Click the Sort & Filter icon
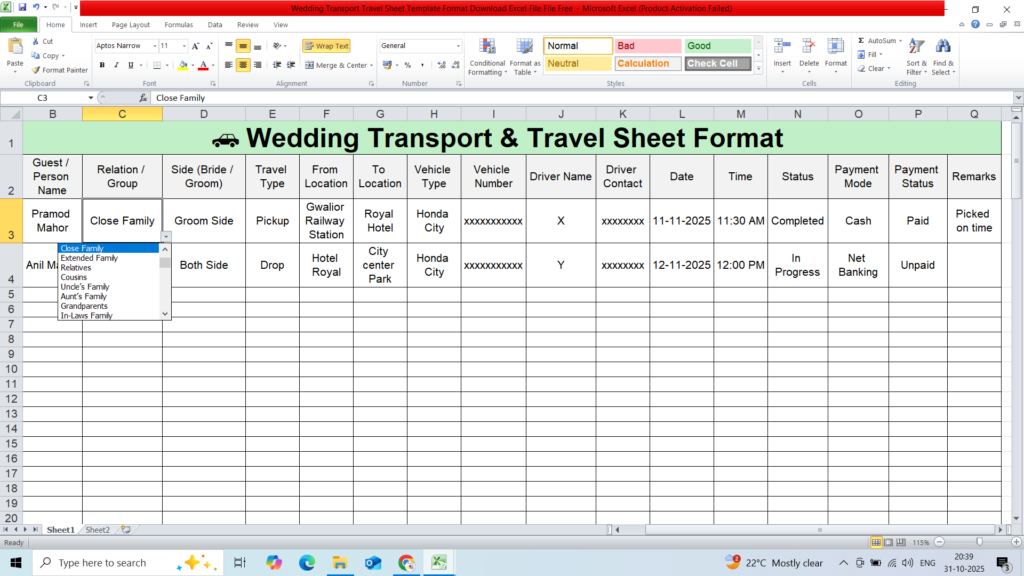This screenshot has height=576, width=1024. click(x=915, y=56)
